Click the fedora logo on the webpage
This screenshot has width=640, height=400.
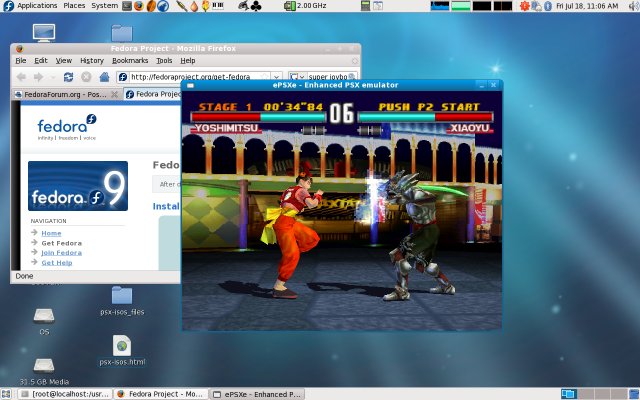click(67, 127)
